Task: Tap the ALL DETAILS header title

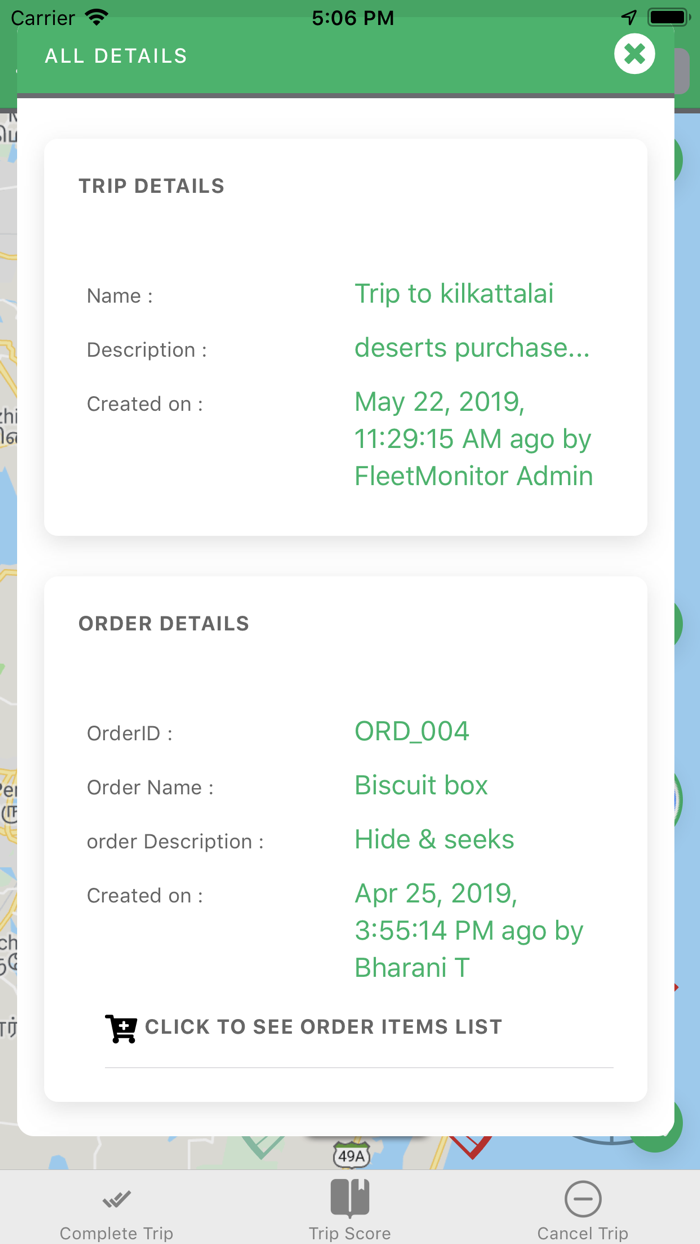Action: pos(116,56)
